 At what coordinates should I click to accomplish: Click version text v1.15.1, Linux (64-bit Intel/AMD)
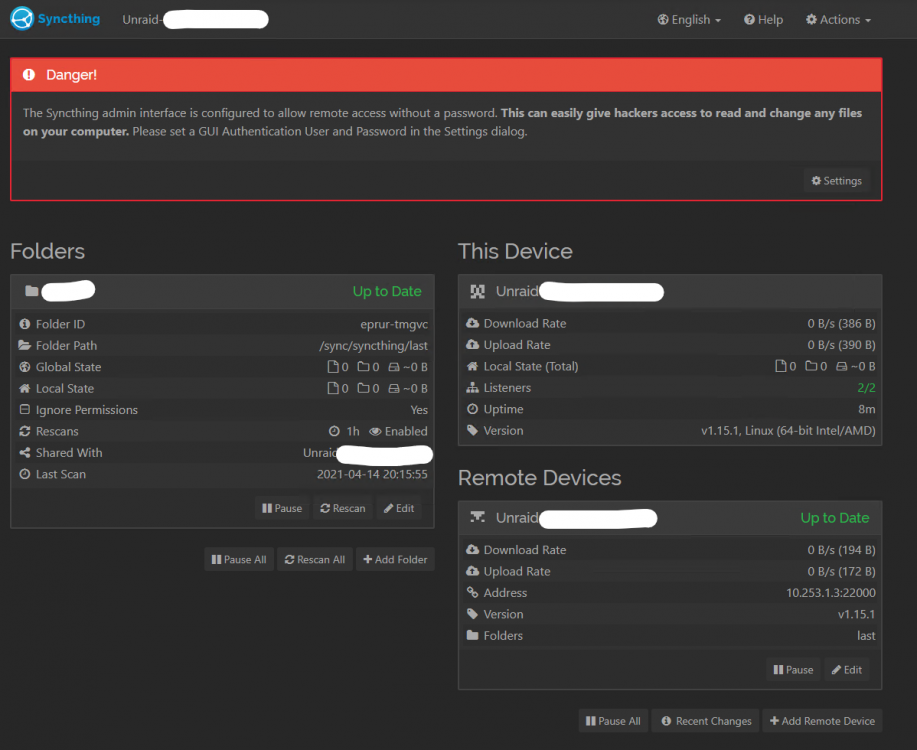(x=788, y=431)
